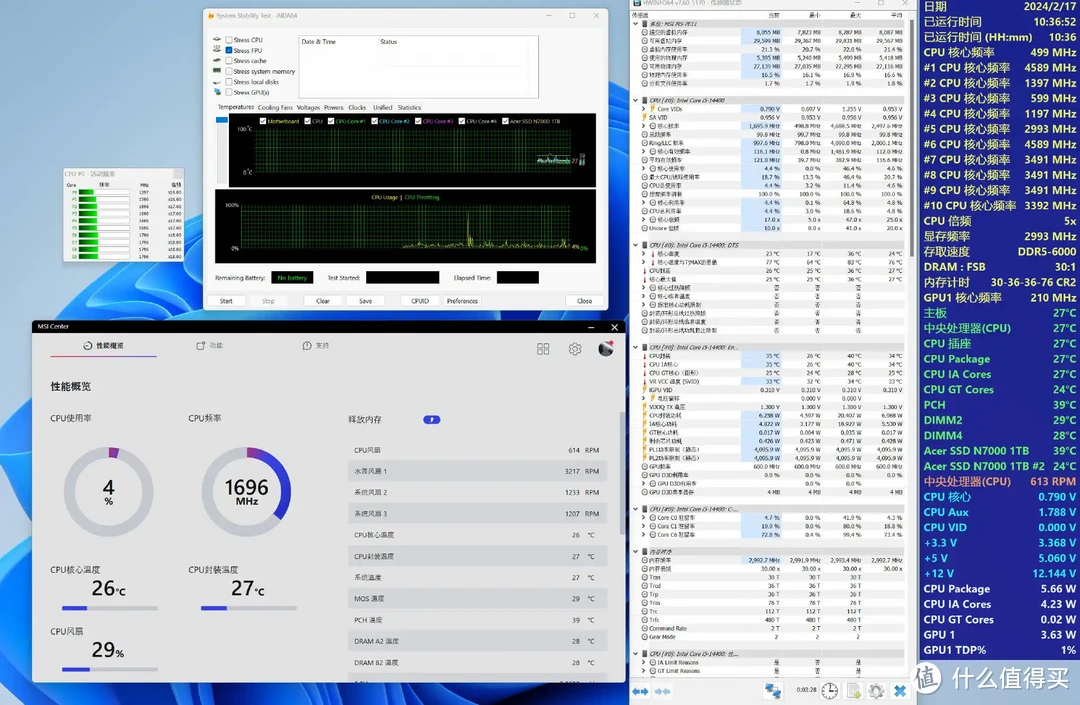
Task: Switch to the Cooling Fans tab
Action: pos(275,107)
